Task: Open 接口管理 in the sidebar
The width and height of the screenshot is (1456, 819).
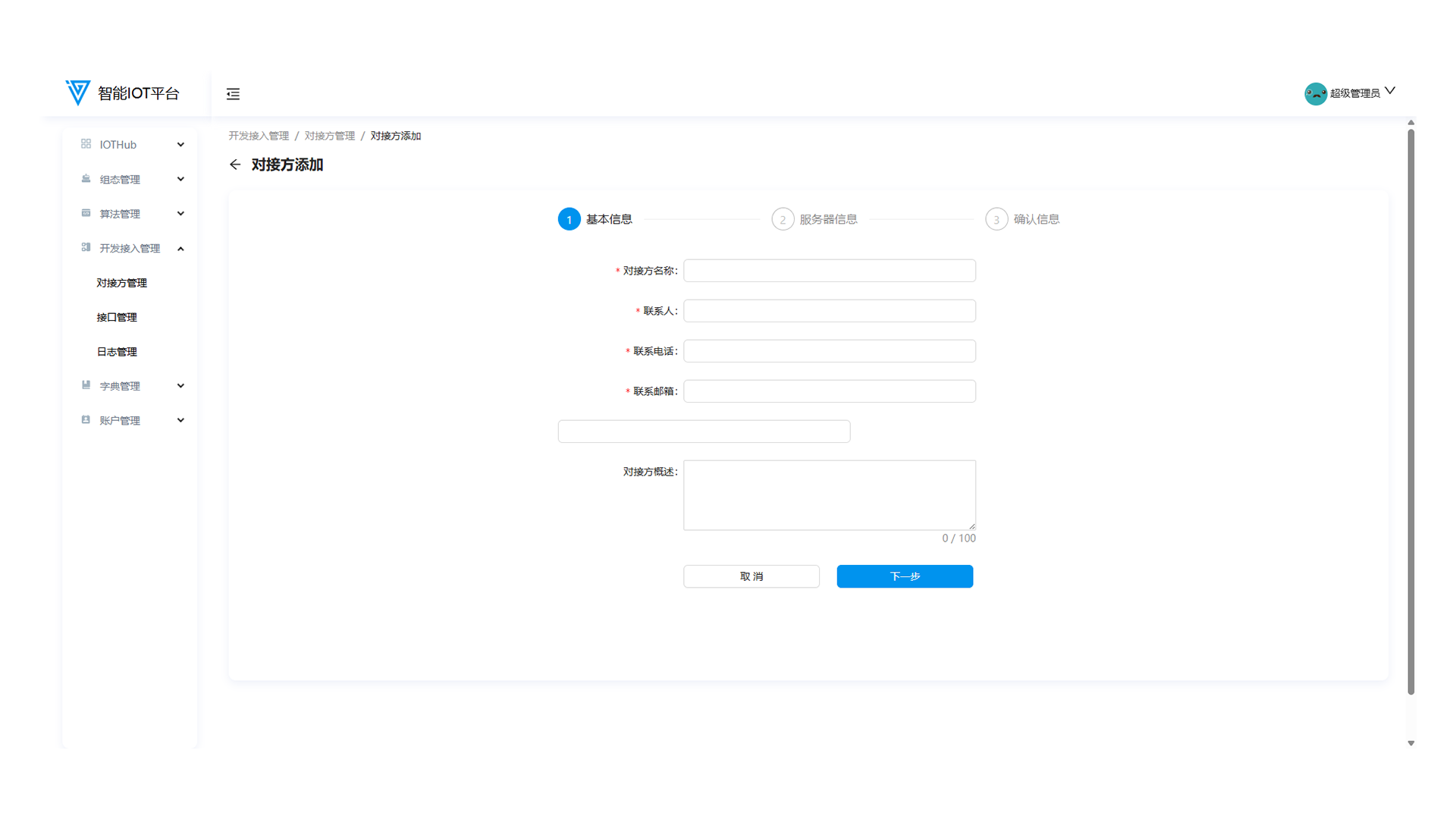Action: pos(117,317)
